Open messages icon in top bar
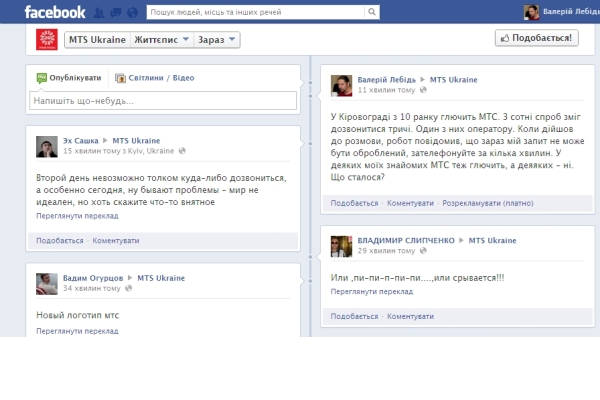600x400 pixels. [x=116, y=13]
